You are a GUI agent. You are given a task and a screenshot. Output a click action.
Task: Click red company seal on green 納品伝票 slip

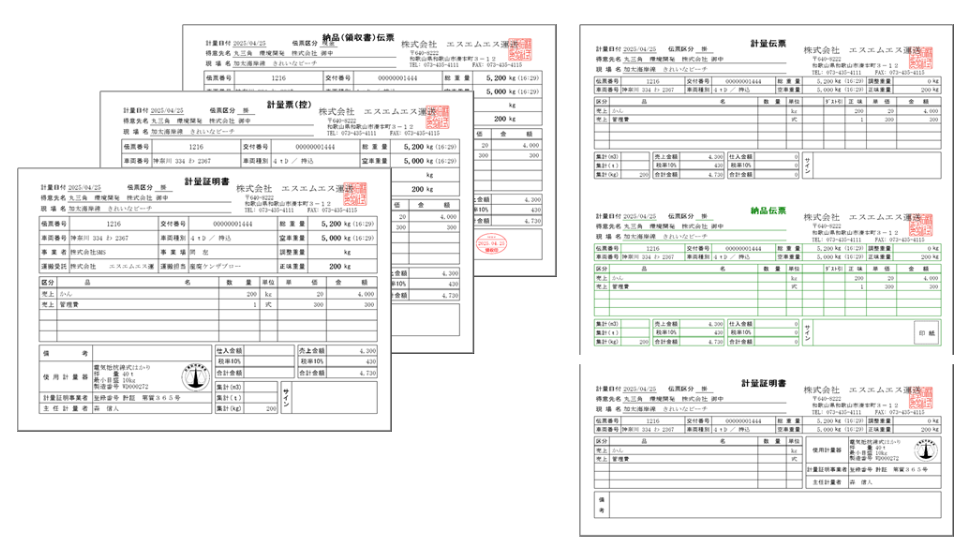tap(921, 225)
